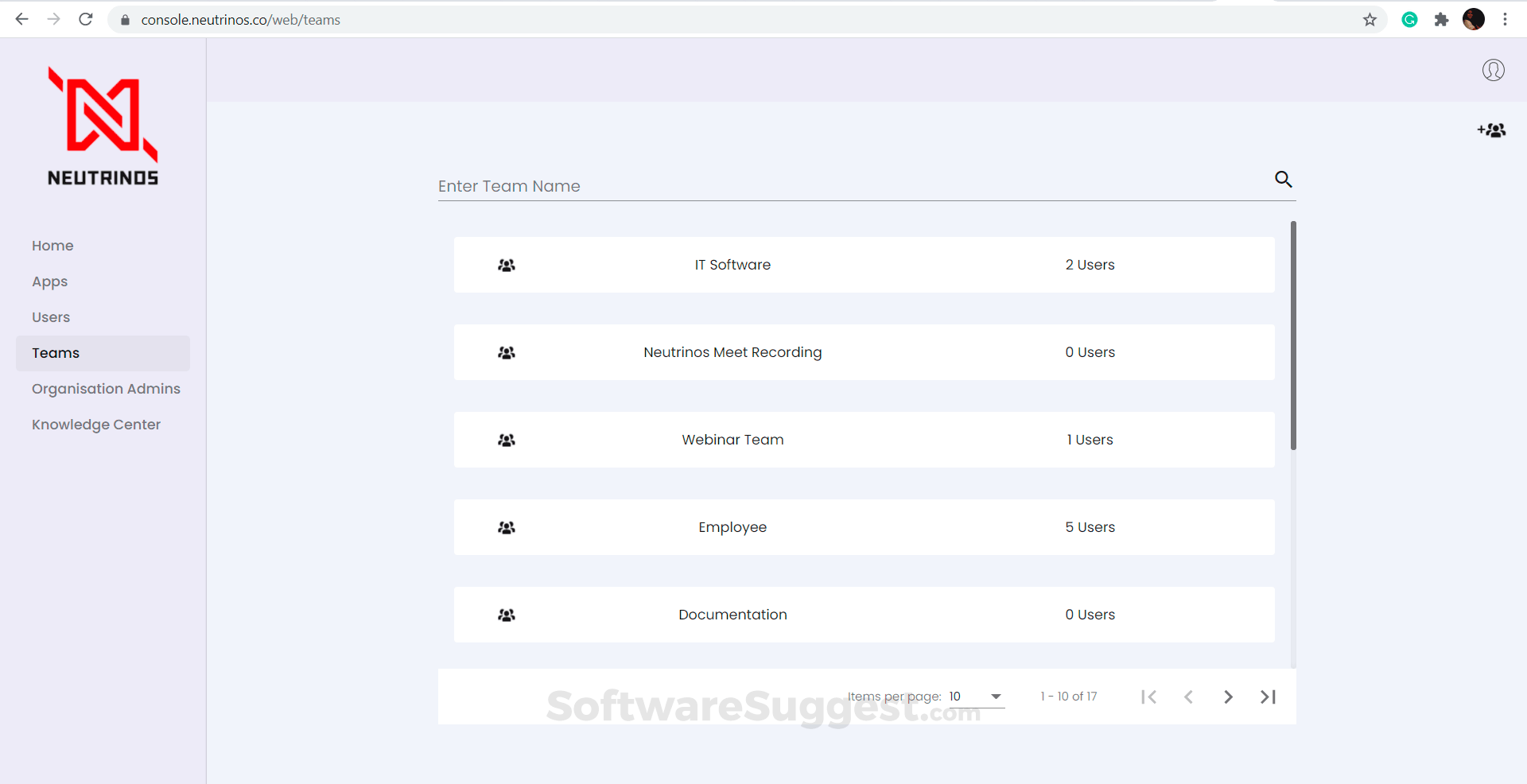1527x784 pixels.
Task: Reload the page with the refresh icon
Action: tap(86, 19)
